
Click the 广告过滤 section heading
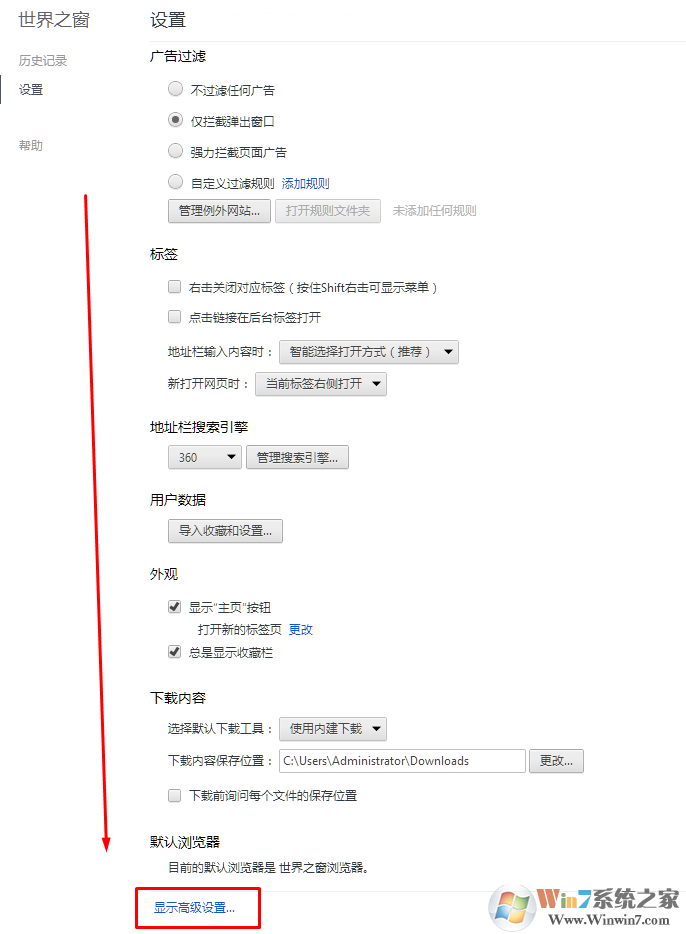pos(178,57)
